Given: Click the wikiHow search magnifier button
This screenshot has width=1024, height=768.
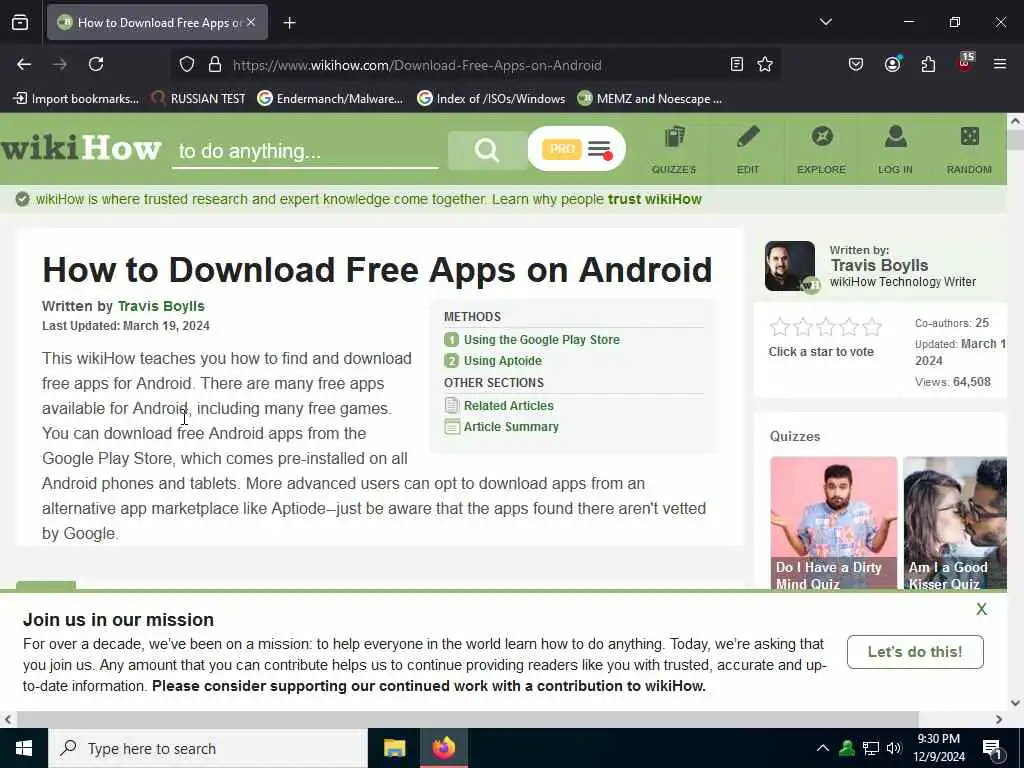Looking at the screenshot, I should pyautogui.click(x=487, y=150).
